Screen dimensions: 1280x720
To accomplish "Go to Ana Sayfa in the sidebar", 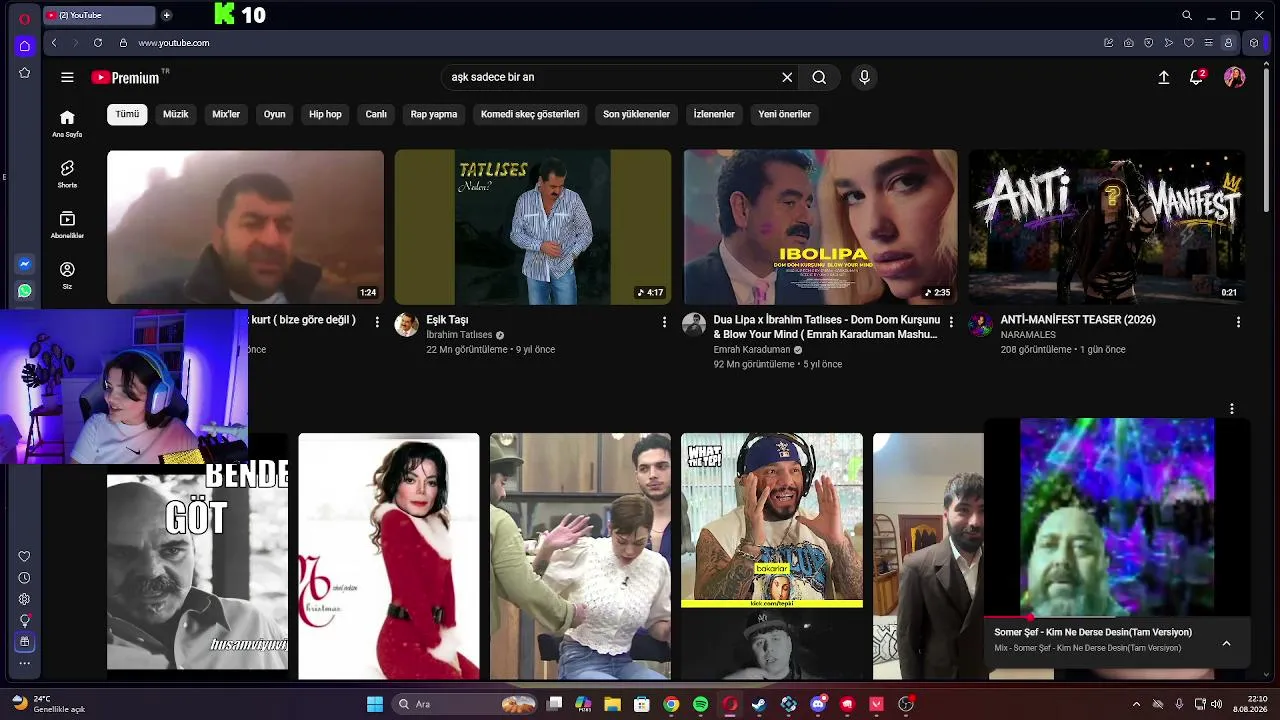I will pyautogui.click(x=67, y=123).
